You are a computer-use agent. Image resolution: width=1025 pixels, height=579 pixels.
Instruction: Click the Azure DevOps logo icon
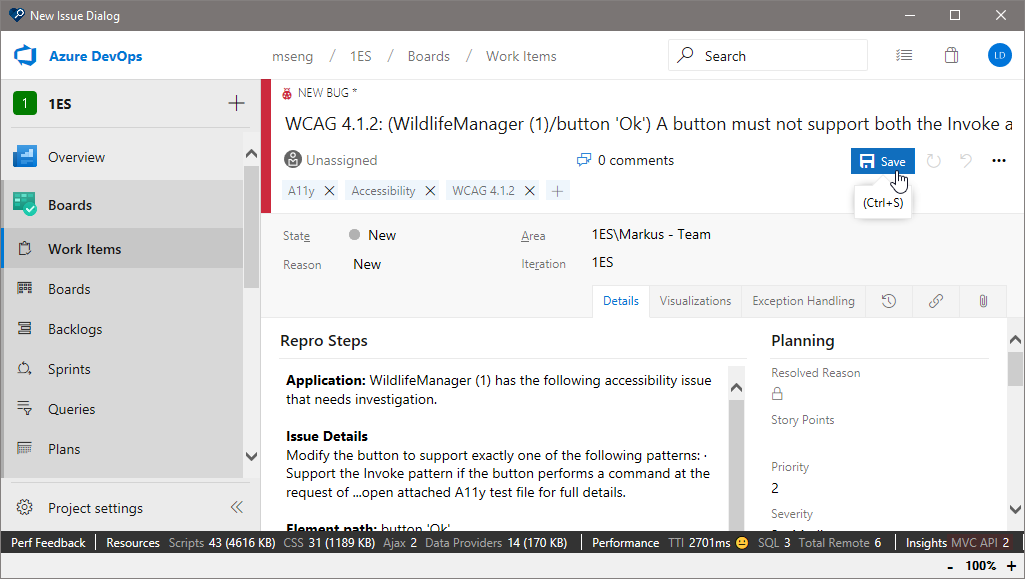tap(25, 56)
